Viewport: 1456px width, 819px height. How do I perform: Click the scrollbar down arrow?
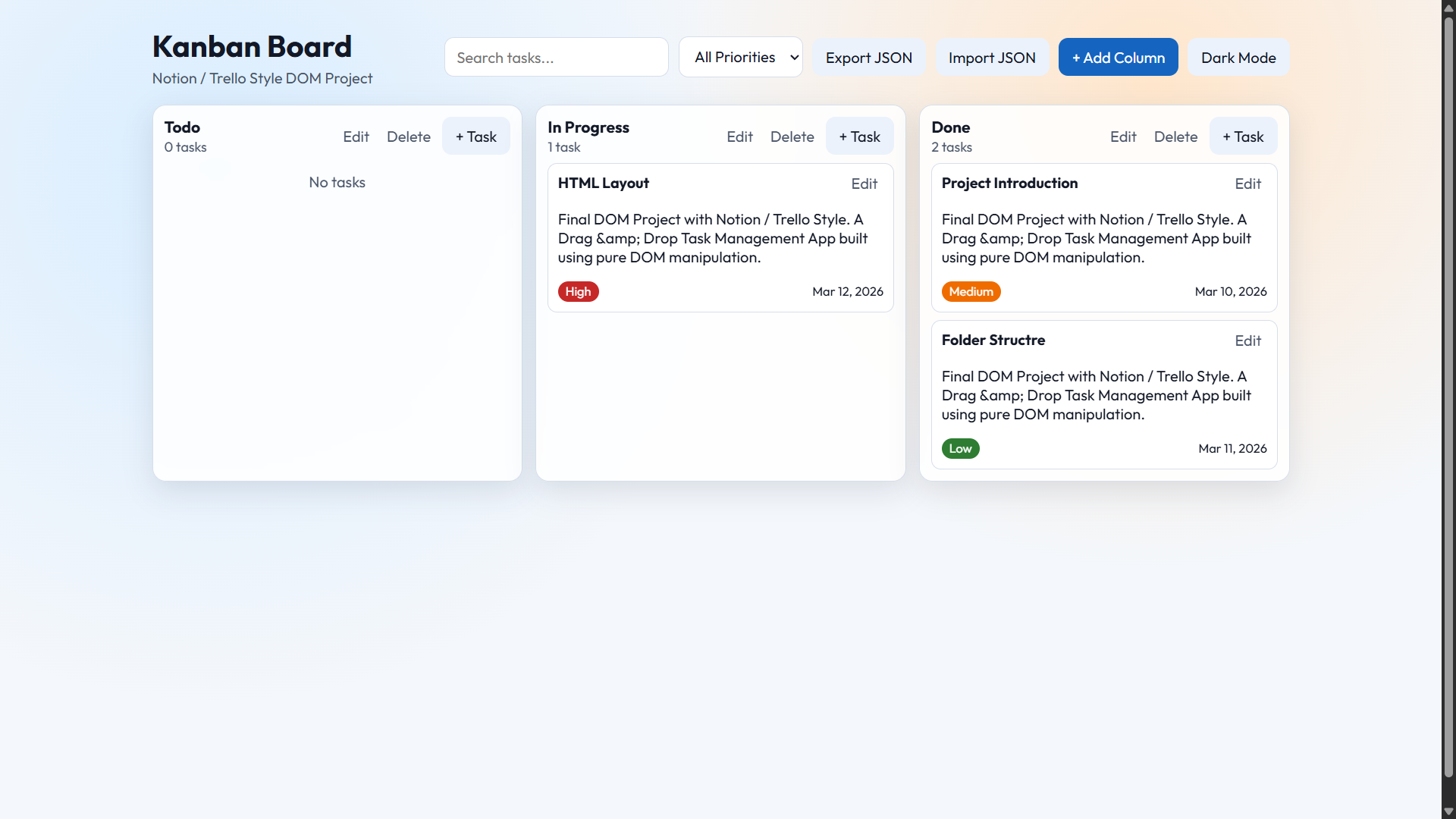click(1448, 811)
